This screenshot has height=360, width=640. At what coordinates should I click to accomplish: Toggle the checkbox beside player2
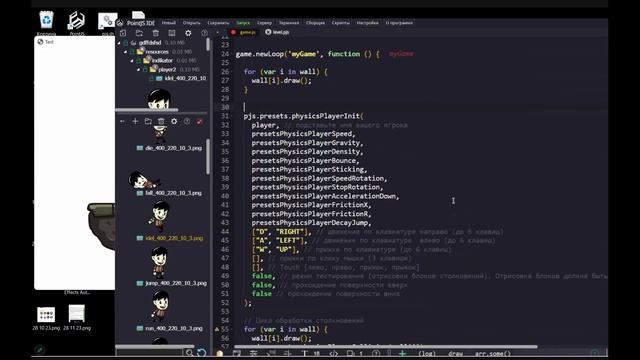(x=145, y=70)
